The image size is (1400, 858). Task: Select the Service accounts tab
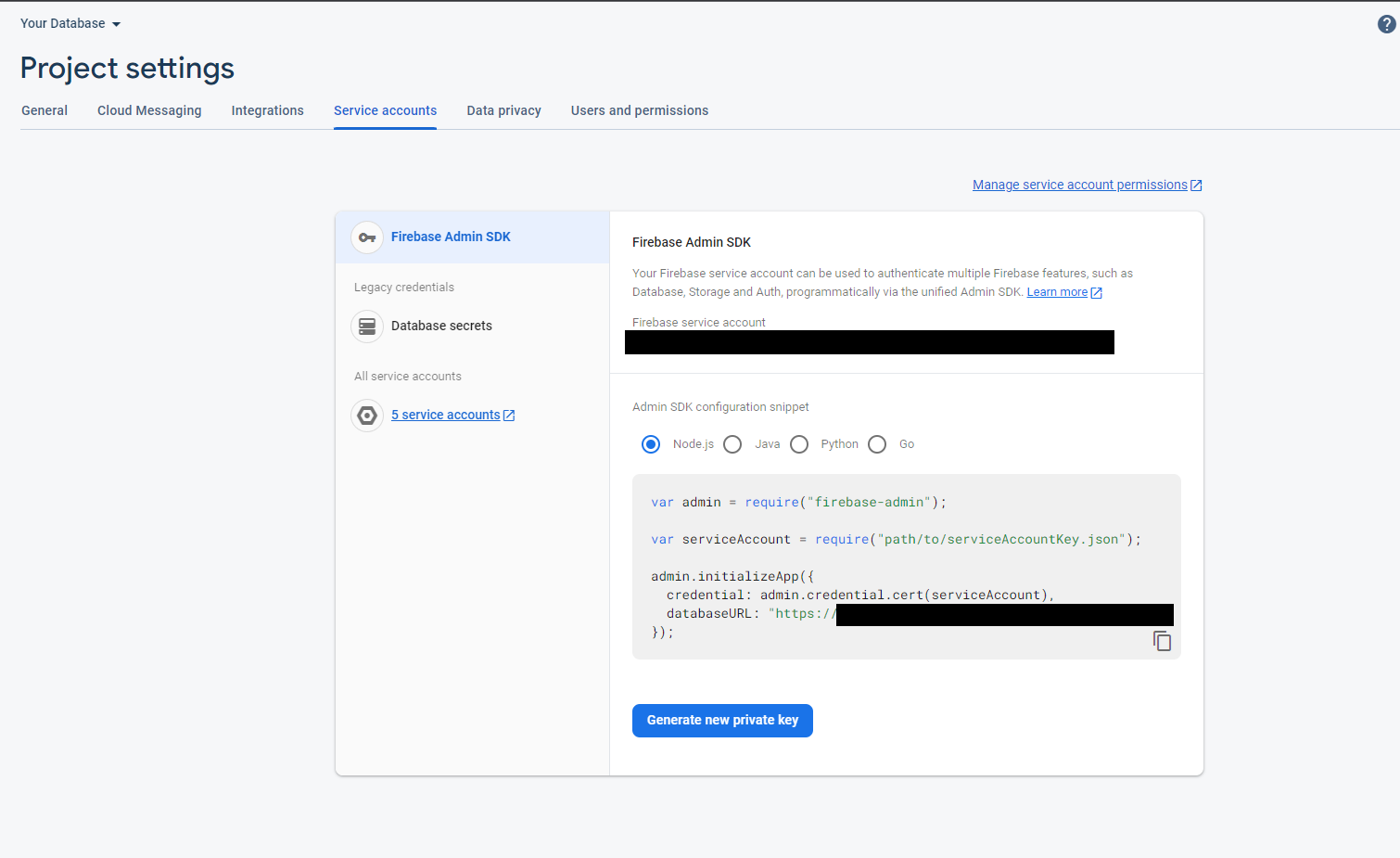[x=385, y=110]
